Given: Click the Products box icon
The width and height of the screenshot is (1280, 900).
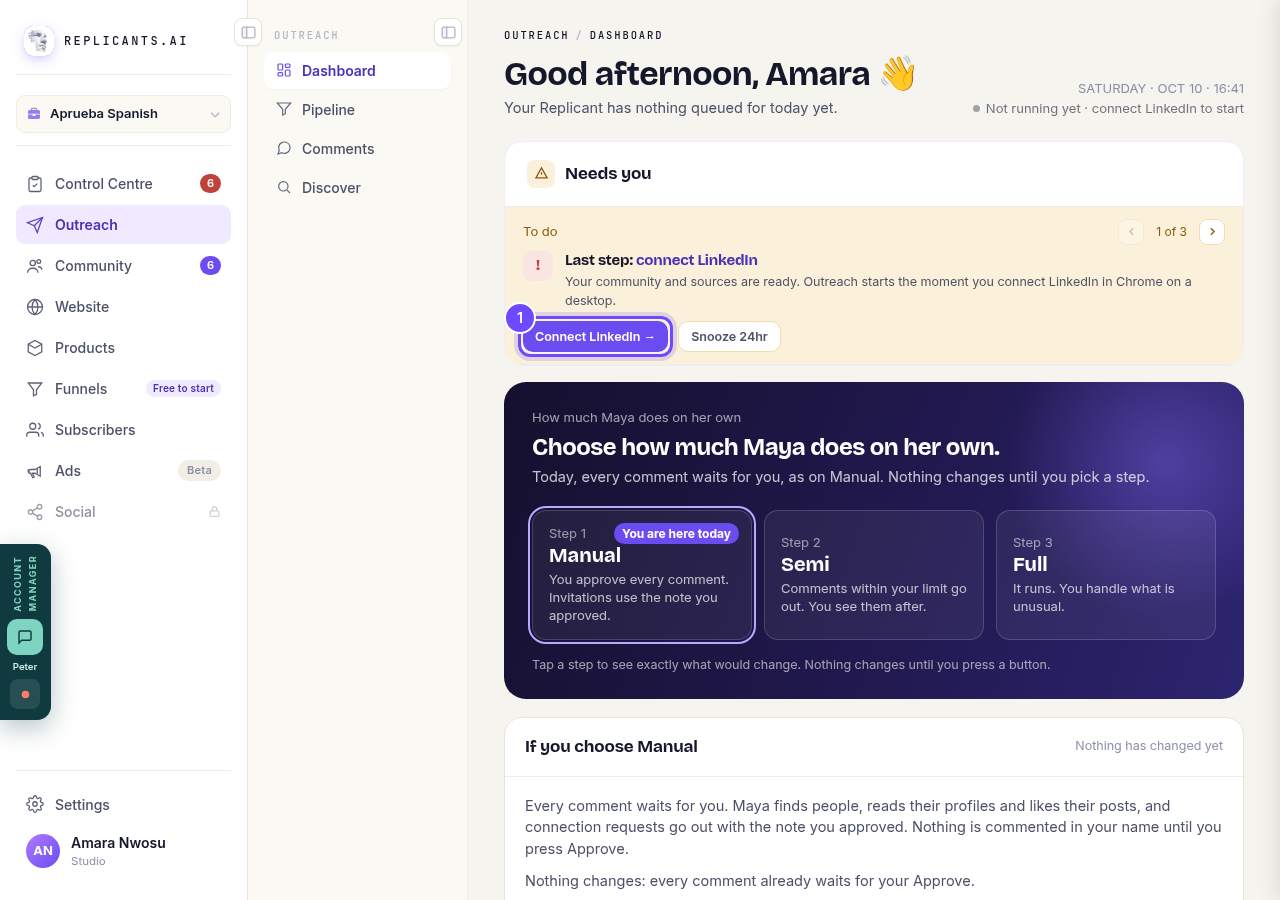Looking at the screenshot, I should point(35,348).
